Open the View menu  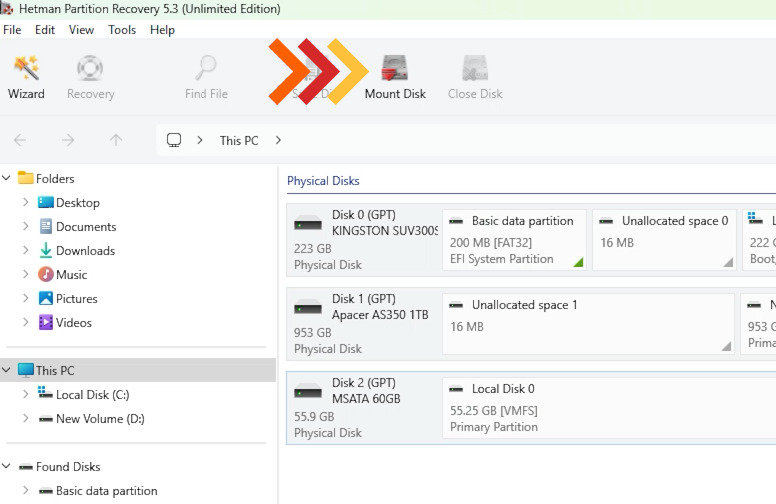coord(81,30)
